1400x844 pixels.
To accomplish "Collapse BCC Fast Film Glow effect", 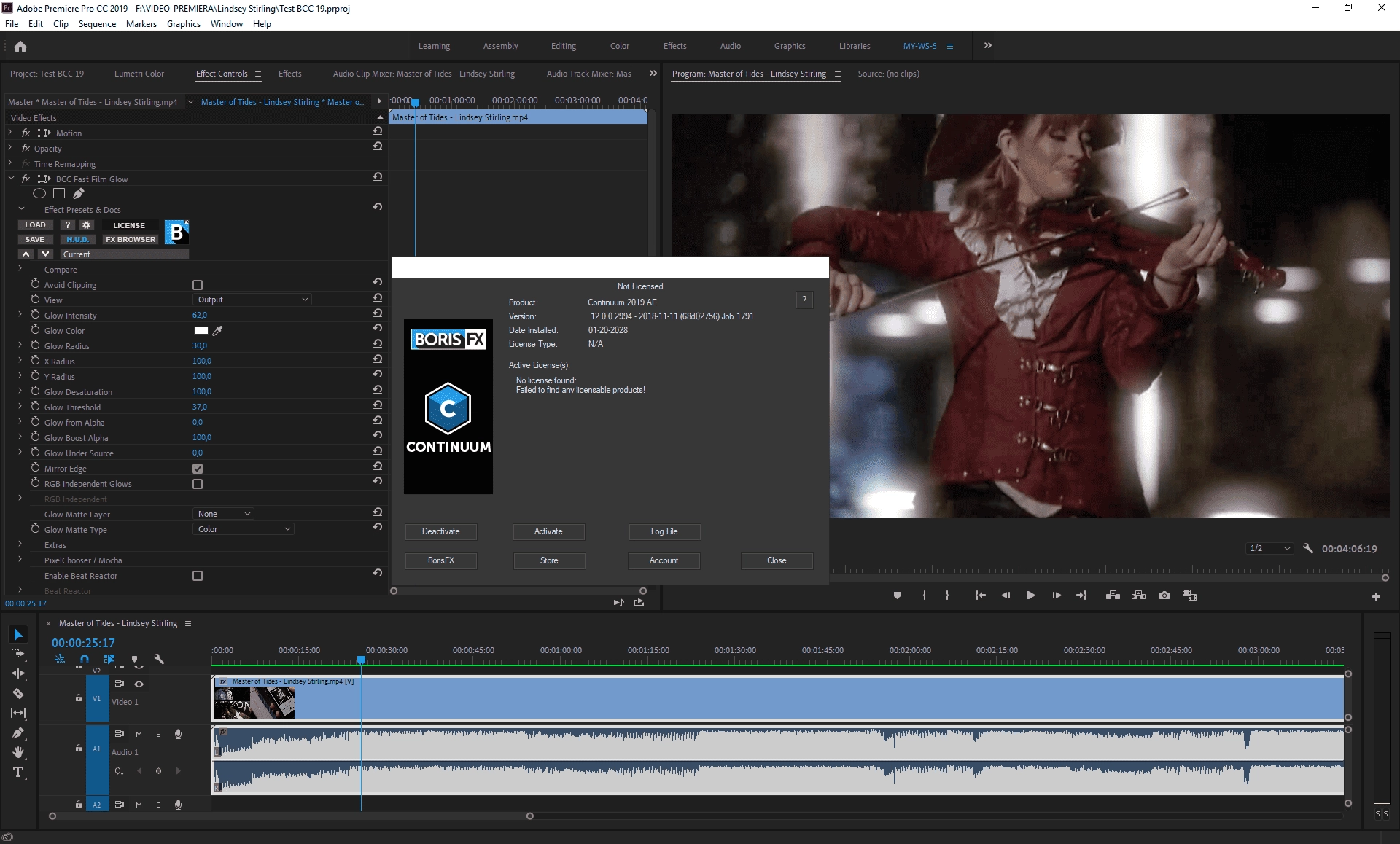I will [x=10, y=179].
